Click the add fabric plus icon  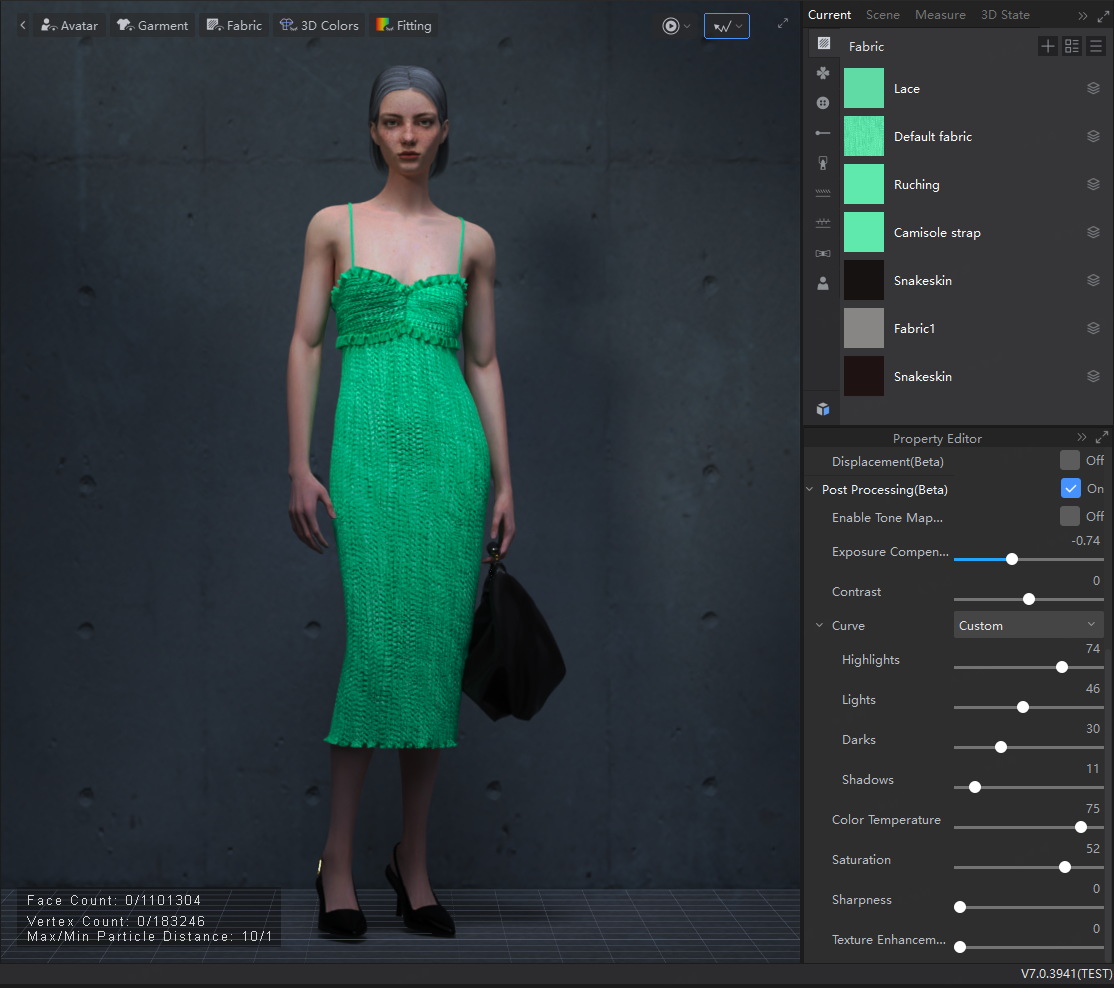coord(1047,46)
